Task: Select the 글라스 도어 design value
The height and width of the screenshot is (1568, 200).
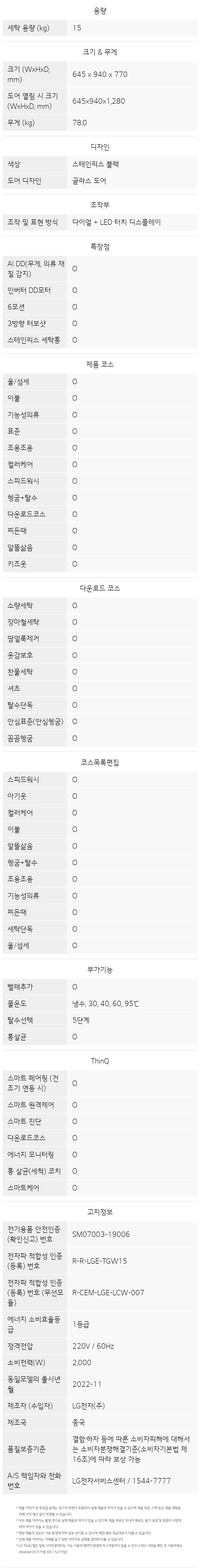Action: coord(89,181)
